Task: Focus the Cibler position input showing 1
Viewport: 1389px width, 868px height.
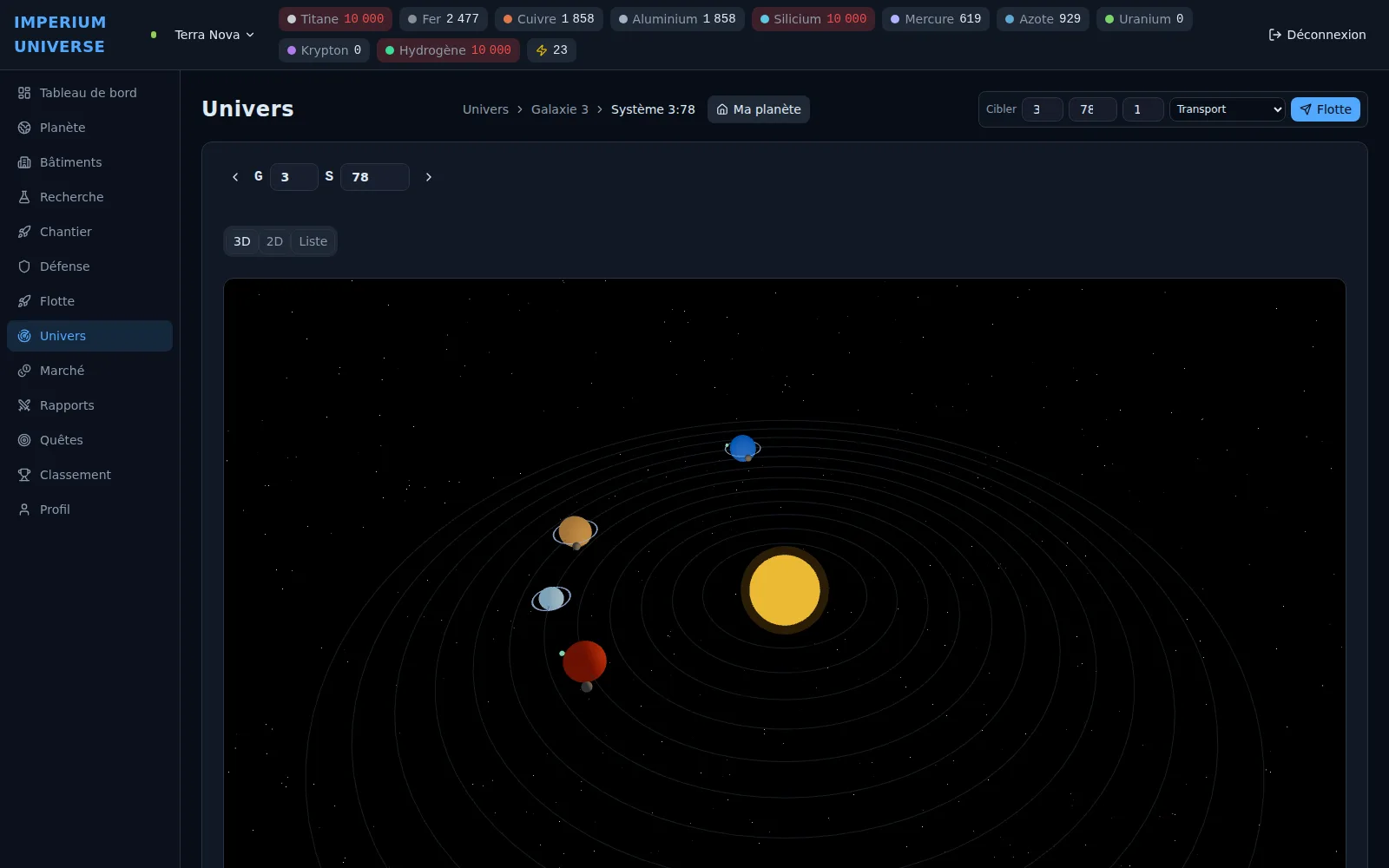Action: [x=1142, y=109]
